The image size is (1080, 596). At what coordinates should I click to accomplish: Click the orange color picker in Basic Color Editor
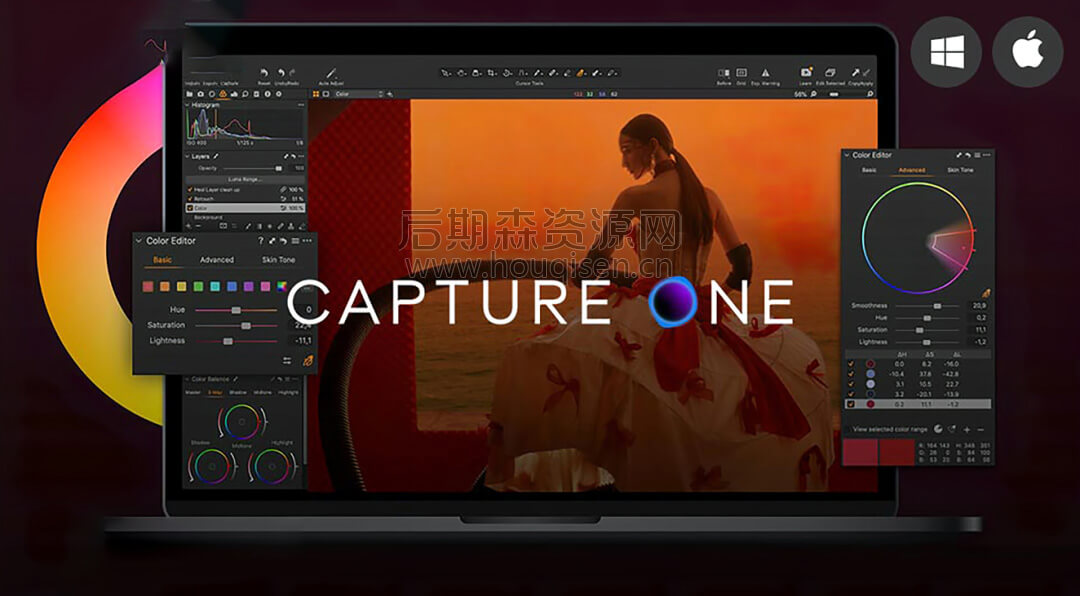click(307, 360)
